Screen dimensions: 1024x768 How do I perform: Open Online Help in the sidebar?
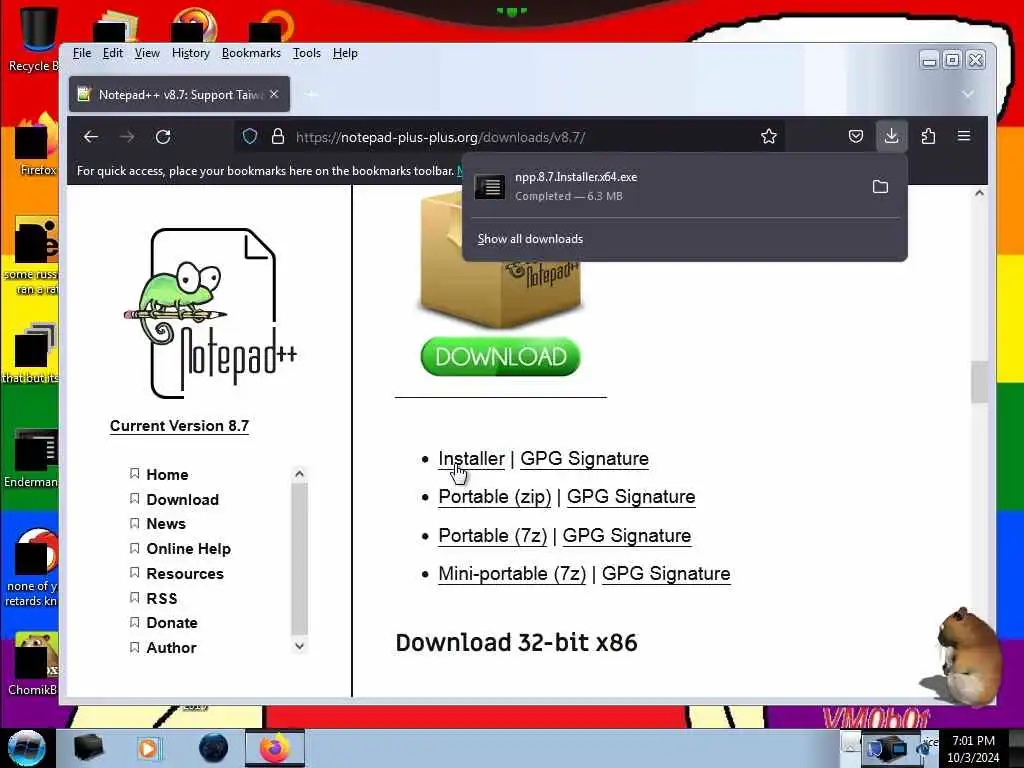[x=188, y=549]
